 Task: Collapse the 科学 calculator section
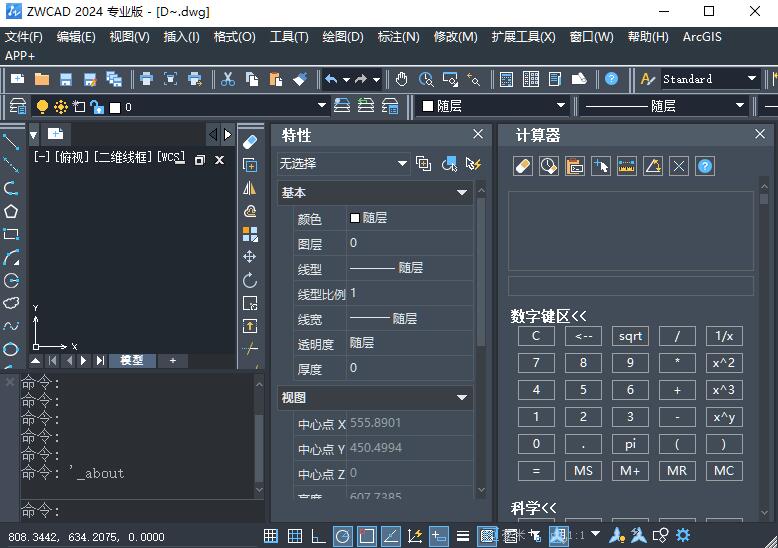[533, 508]
